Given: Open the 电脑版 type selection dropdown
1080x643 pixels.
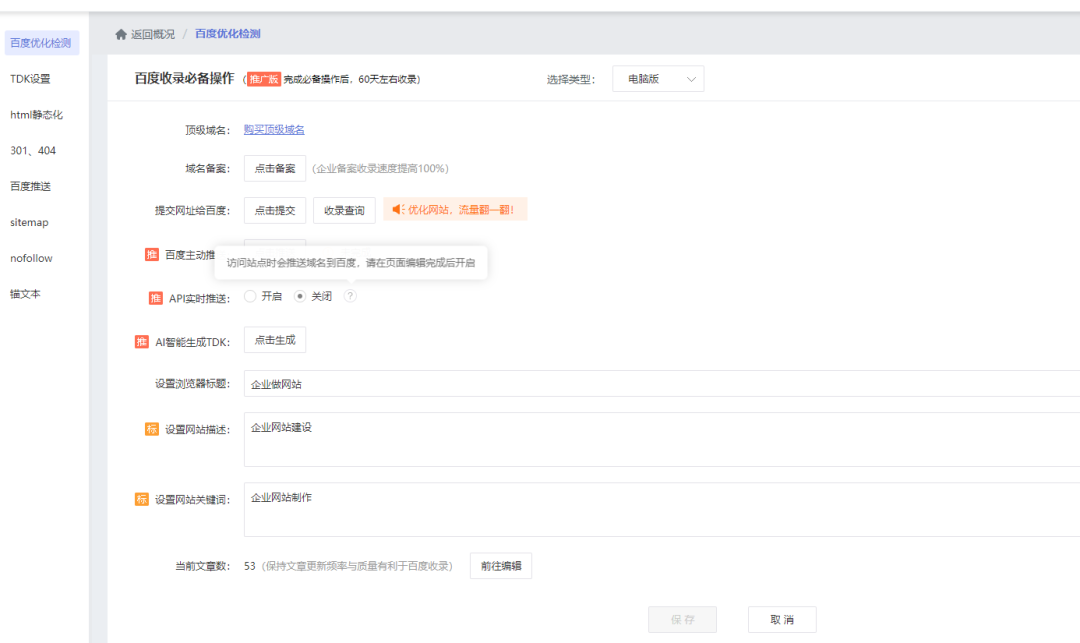Looking at the screenshot, I should tap(658, 78).
